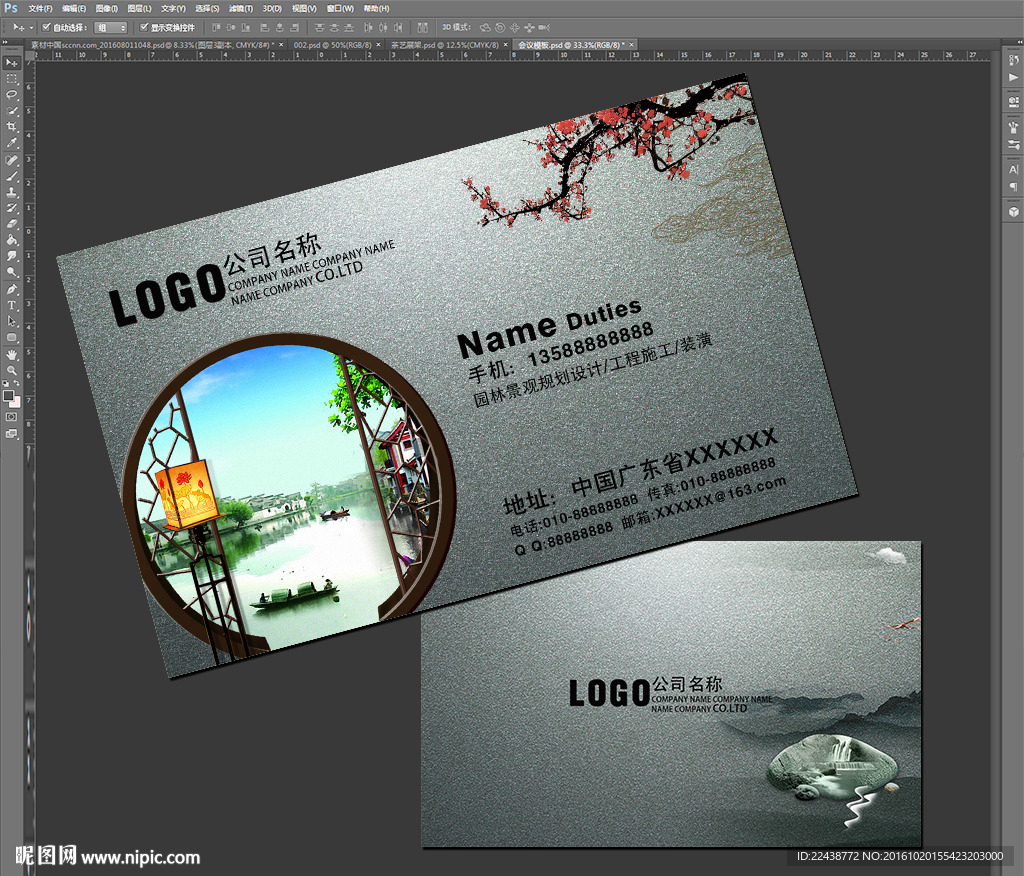Open the Properties panel icon
This screenshot has width=1024, height=876.
(x=1013, y=102)
